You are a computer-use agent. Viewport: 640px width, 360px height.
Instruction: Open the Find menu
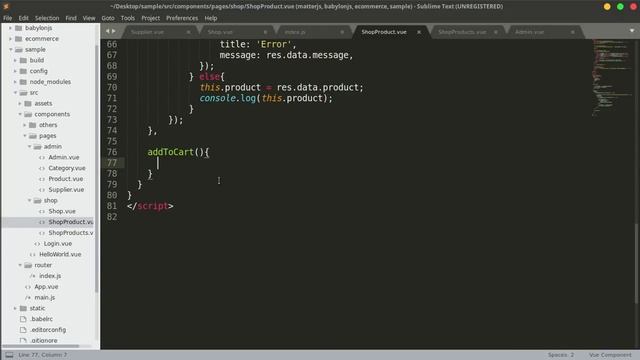click(71, 18)
